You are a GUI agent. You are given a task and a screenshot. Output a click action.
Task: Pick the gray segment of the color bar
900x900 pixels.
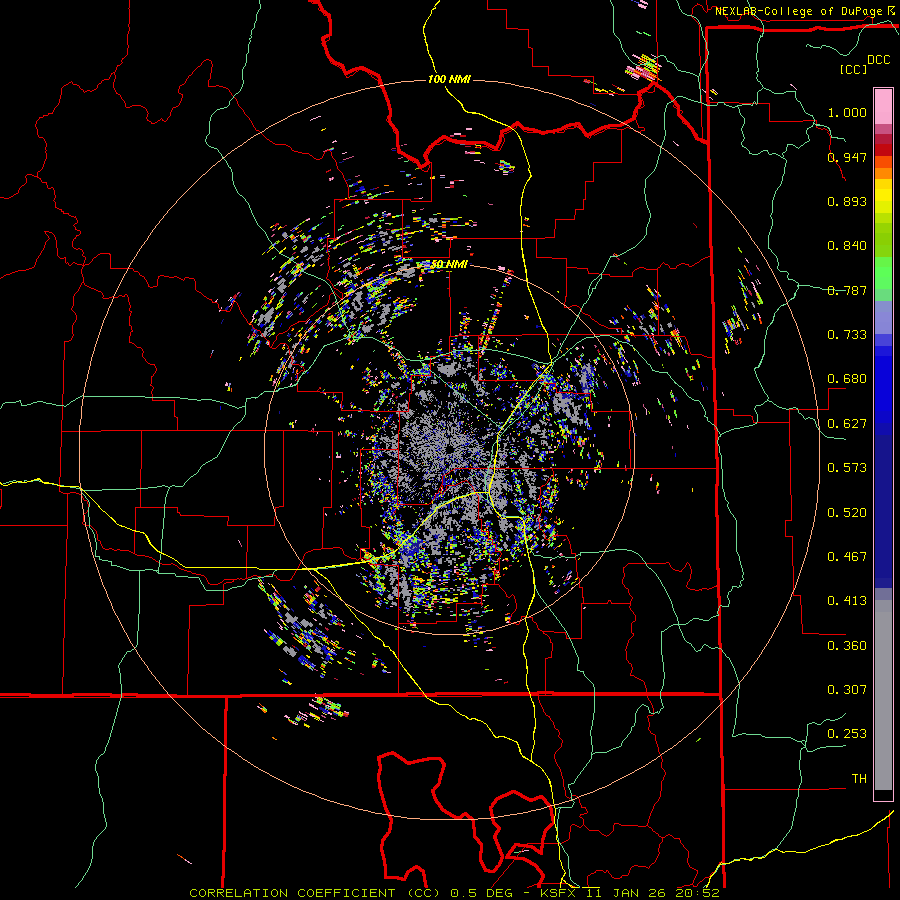coord(883,695)
